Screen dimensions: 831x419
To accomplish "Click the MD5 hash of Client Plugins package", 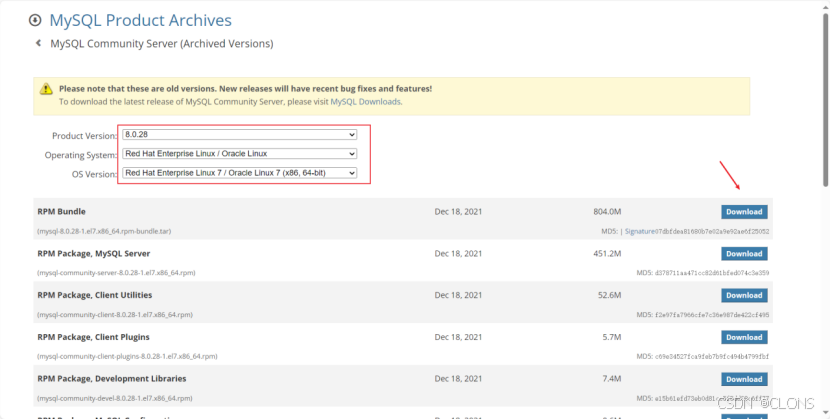I will coord(711,356).
